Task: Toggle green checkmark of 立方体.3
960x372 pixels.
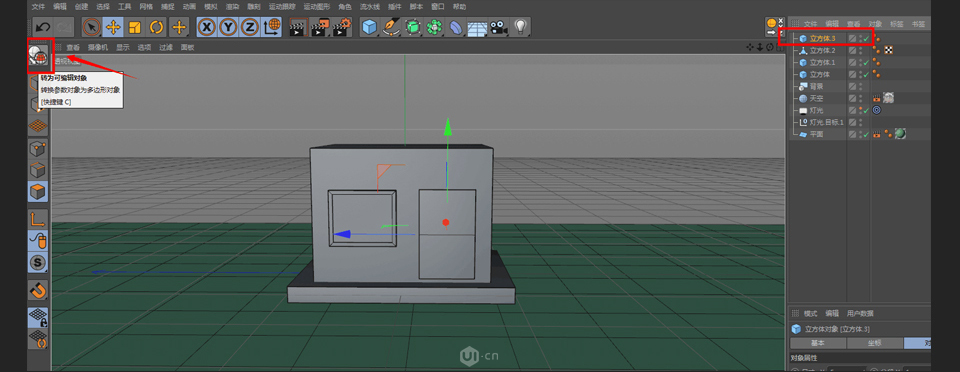Action: tap(866, 39)
